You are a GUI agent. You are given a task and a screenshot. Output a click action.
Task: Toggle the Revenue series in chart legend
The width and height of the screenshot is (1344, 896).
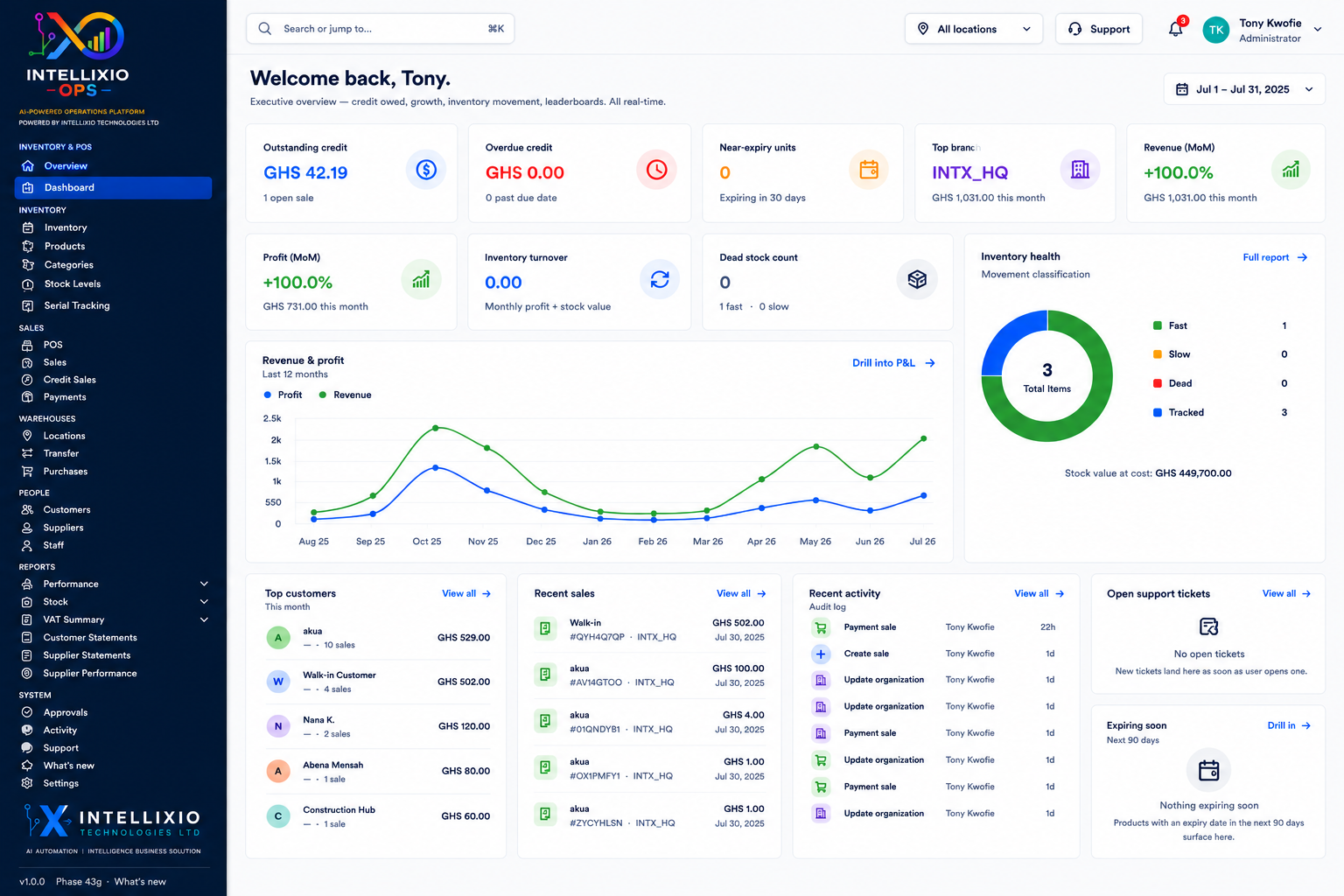coord(345,395)
